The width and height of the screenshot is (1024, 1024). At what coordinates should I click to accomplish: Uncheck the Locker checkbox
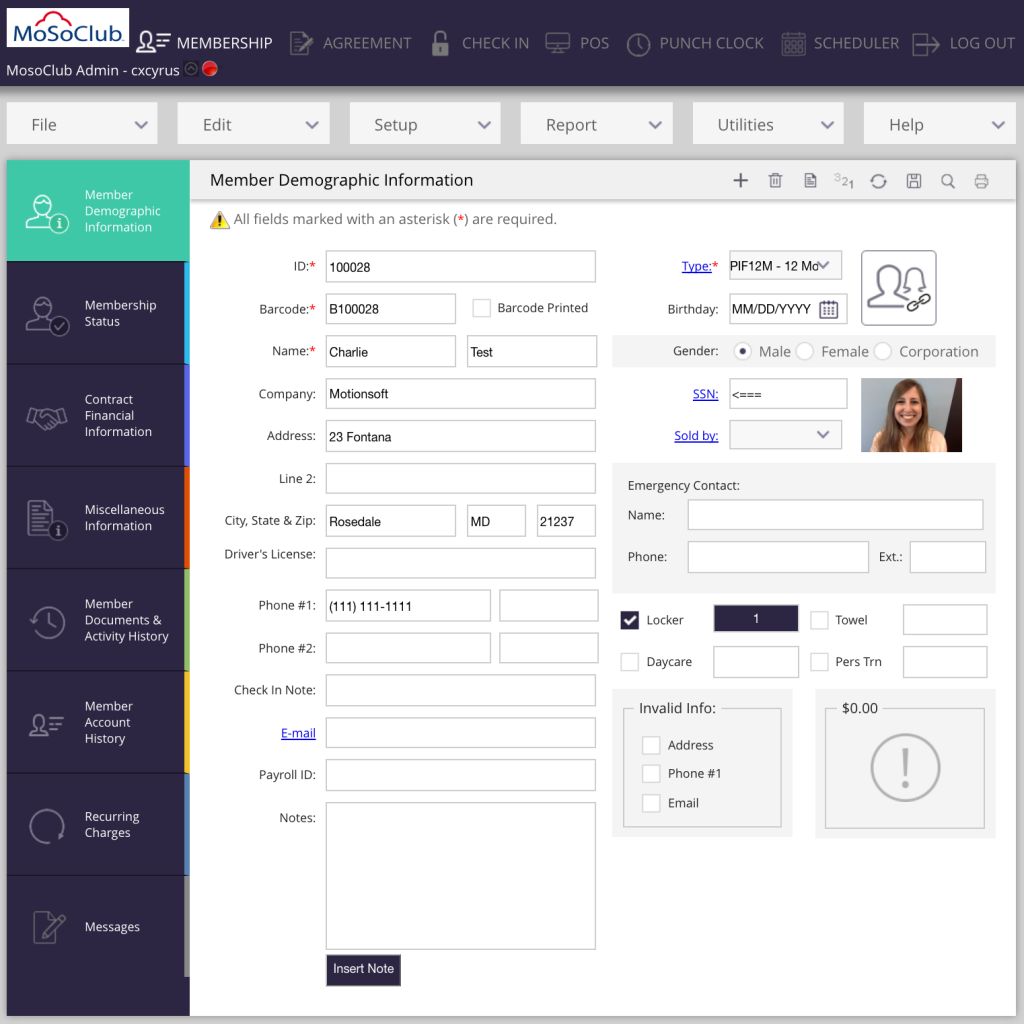click(x=629, y=618)
